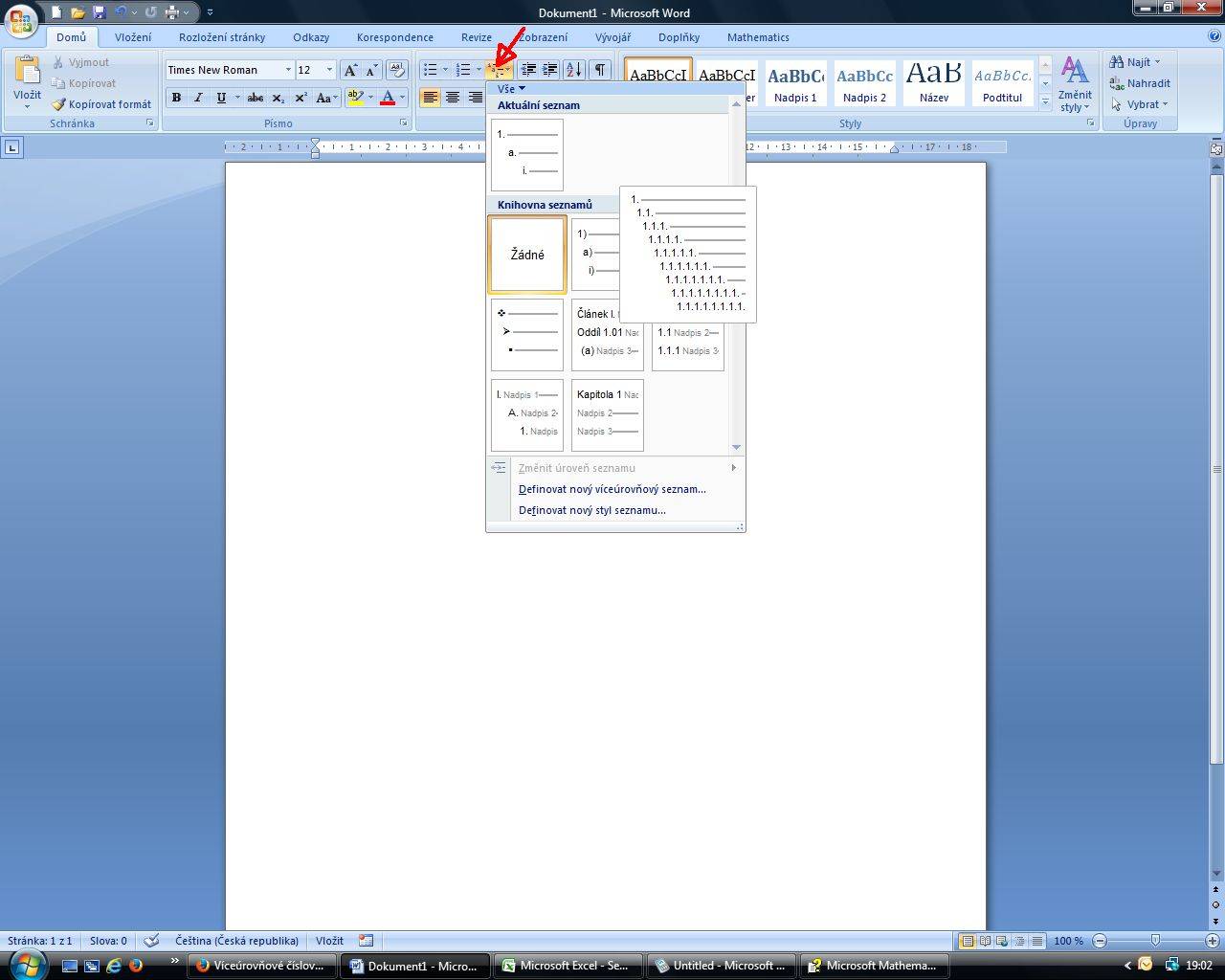Open the Korespondence tab
This screenshot has width=1225, height=980.
tap(395, 37)
